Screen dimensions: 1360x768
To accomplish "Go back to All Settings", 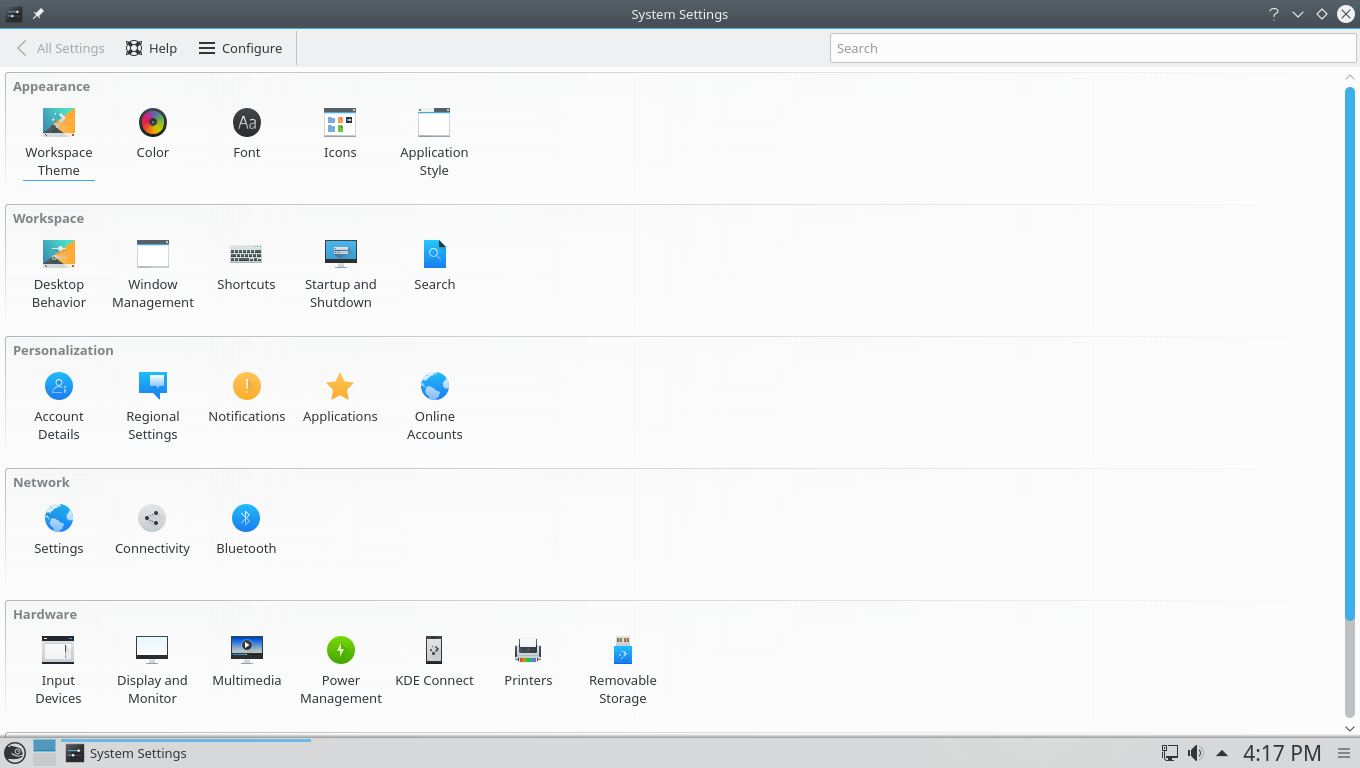I will 60,48.
